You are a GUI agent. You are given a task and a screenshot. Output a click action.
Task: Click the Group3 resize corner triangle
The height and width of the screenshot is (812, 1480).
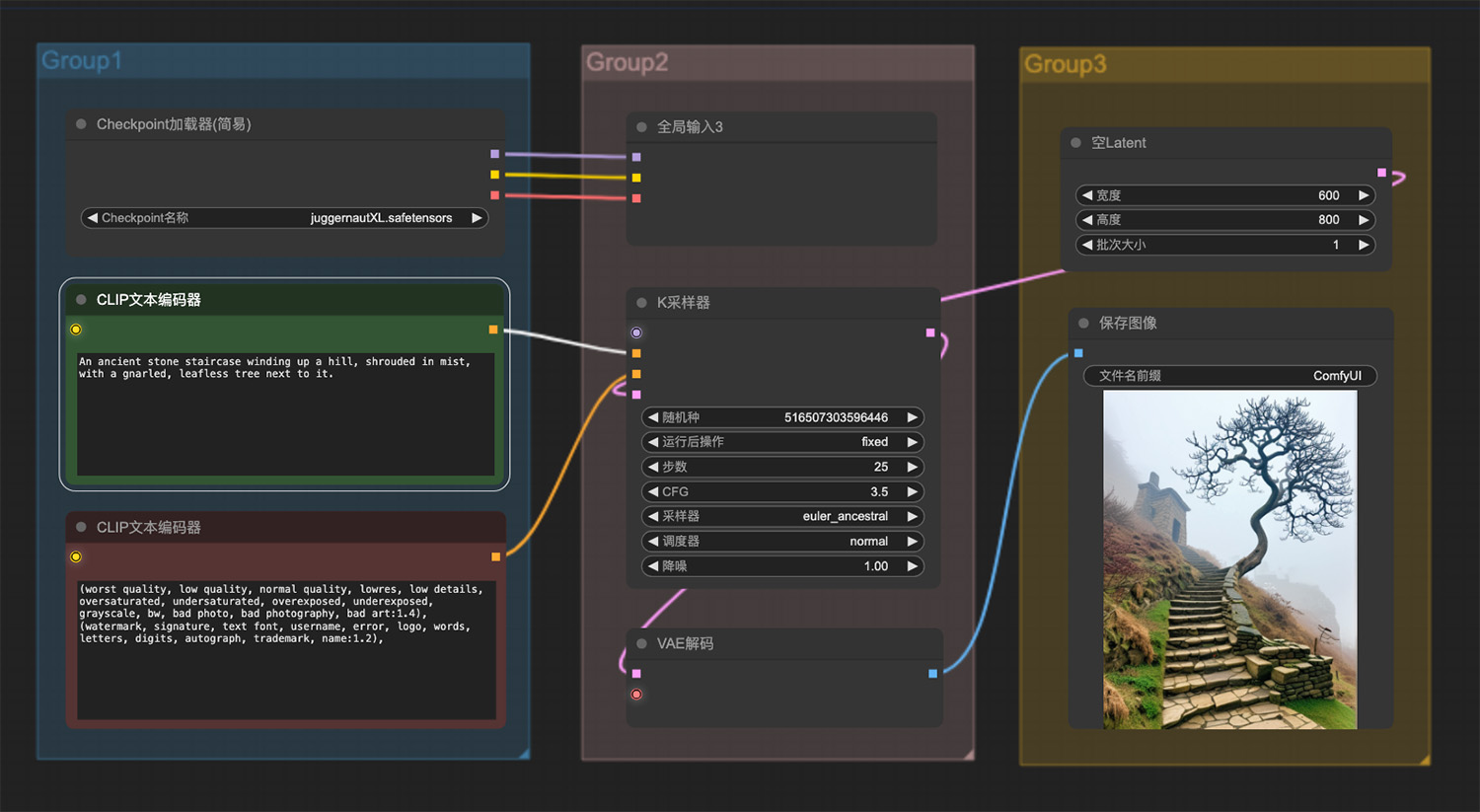point(1424,760)
